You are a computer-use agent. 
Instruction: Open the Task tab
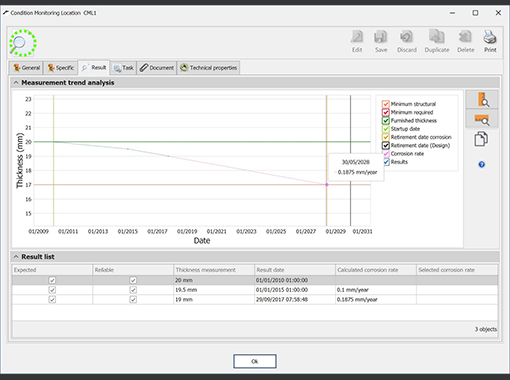(123, 68)
